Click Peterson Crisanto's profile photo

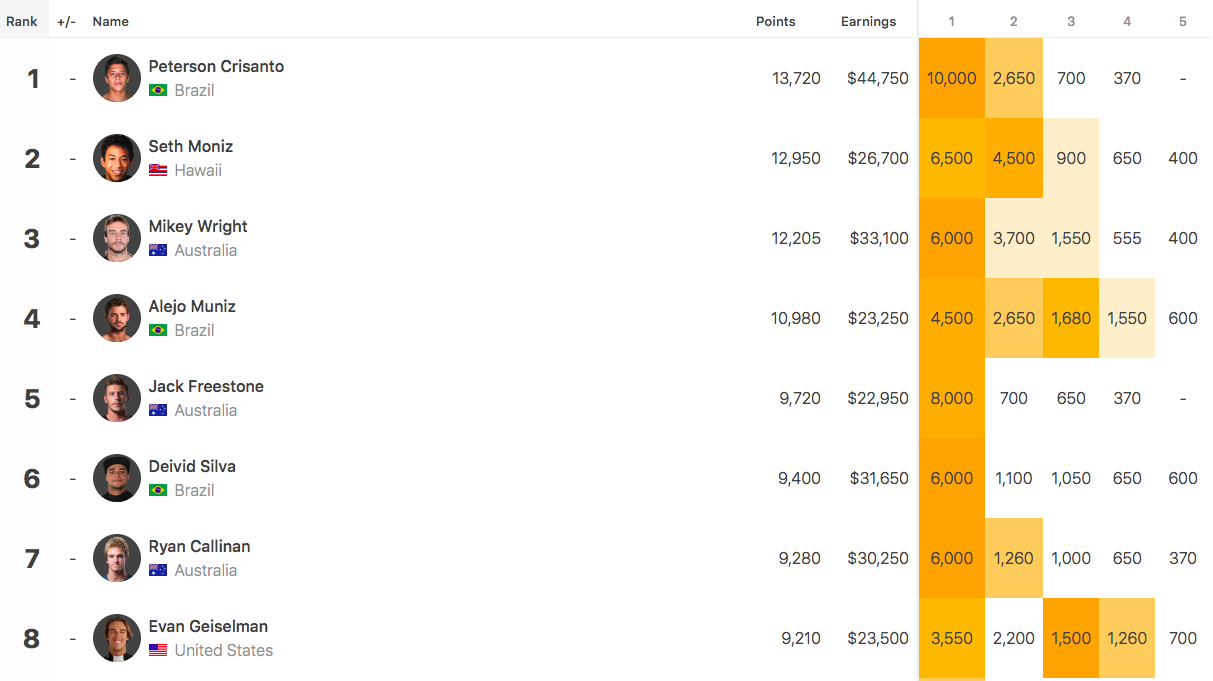click(x=117, y=78)
